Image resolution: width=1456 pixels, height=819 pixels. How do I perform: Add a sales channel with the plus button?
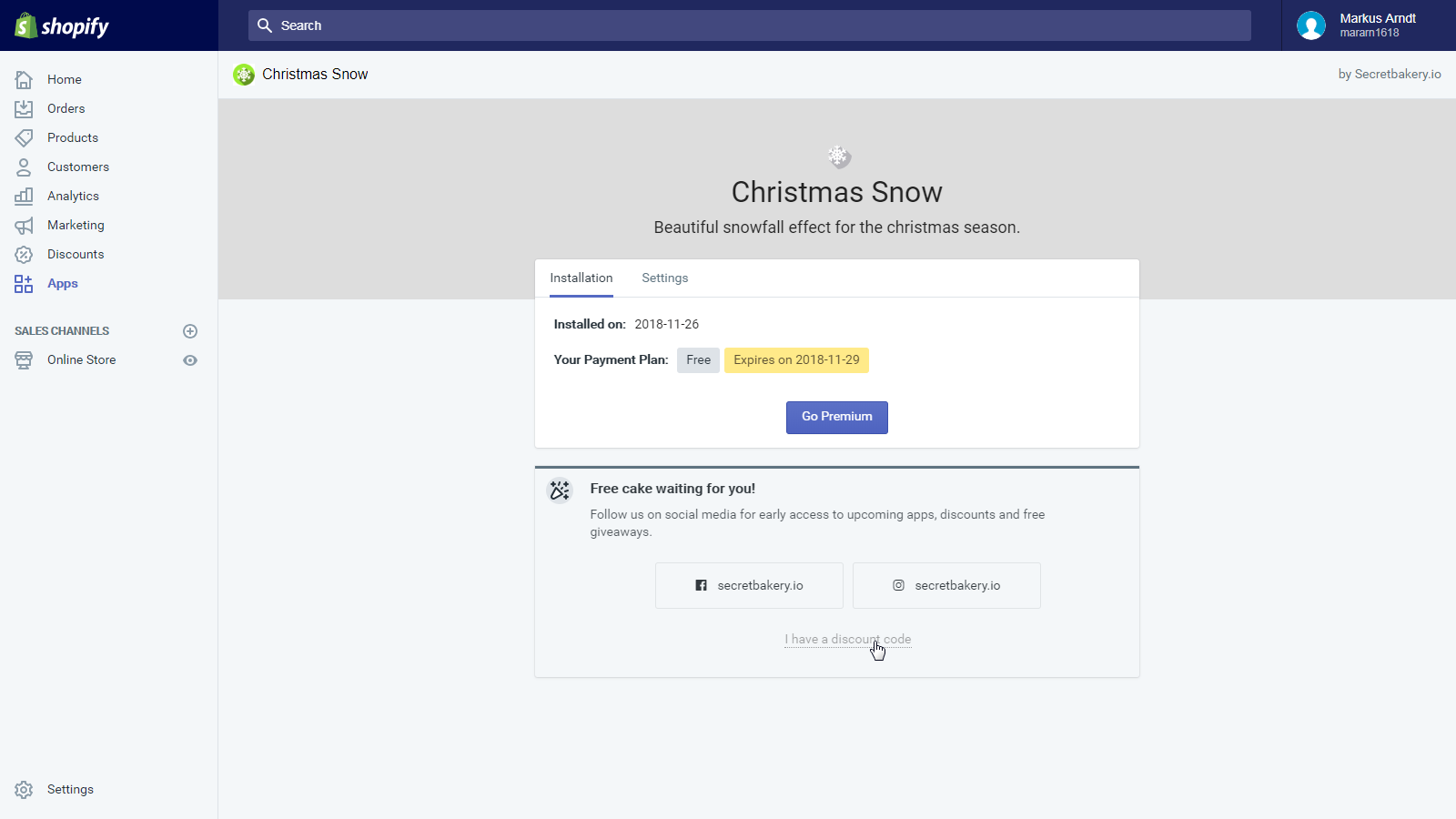coord(190,331)
